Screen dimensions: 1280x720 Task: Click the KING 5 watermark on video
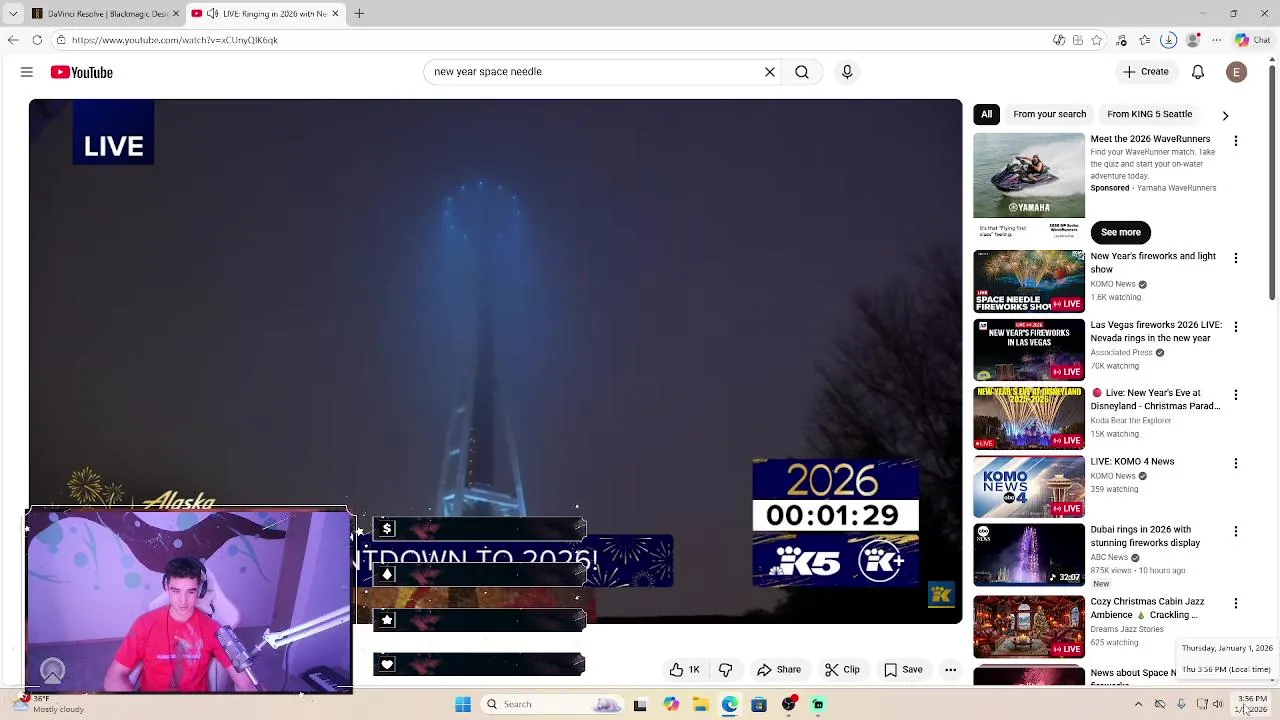(x=940, y=595)
